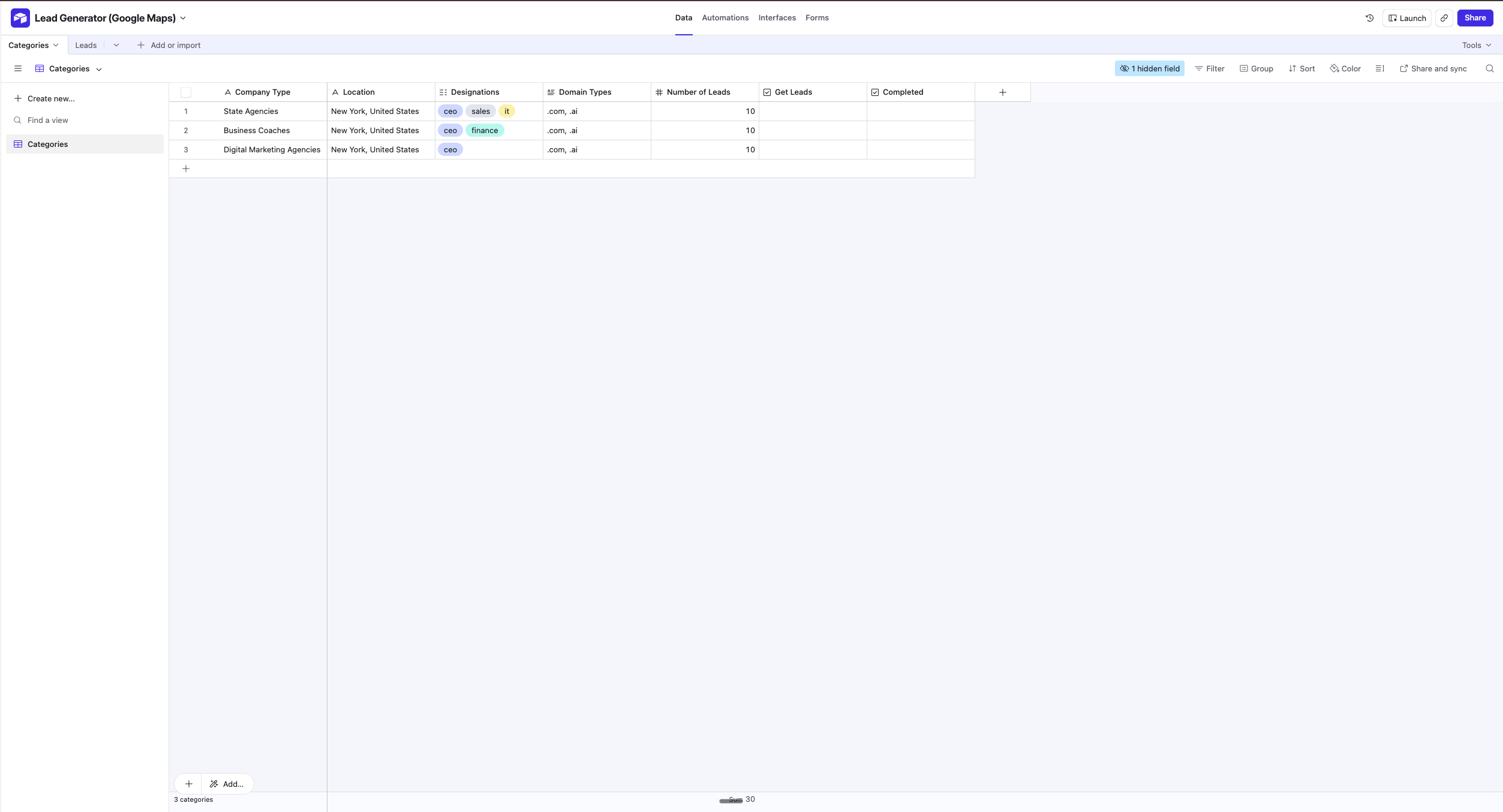Click the Color paint bucket tool
The height and width of the screenshot is (812, 1503).
pos(1345,69)
